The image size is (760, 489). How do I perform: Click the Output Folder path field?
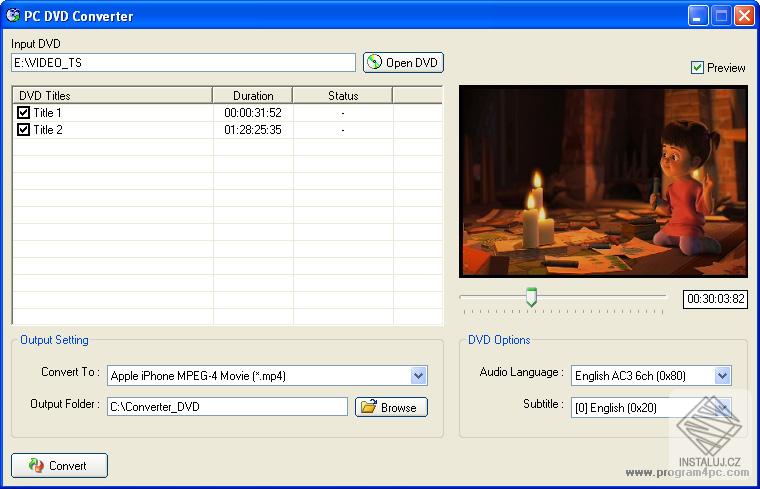click(227, 407)
